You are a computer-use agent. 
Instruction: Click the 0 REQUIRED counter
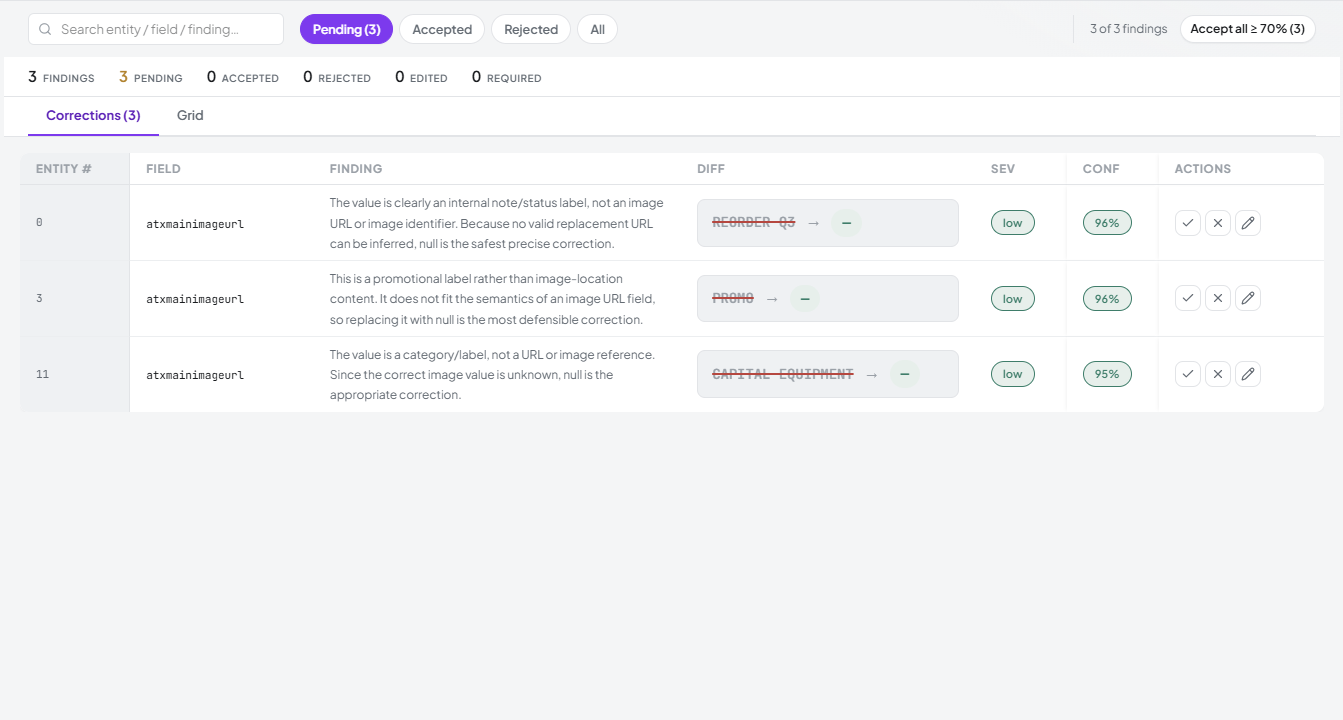pyautogui.click(x=507, y=77)
